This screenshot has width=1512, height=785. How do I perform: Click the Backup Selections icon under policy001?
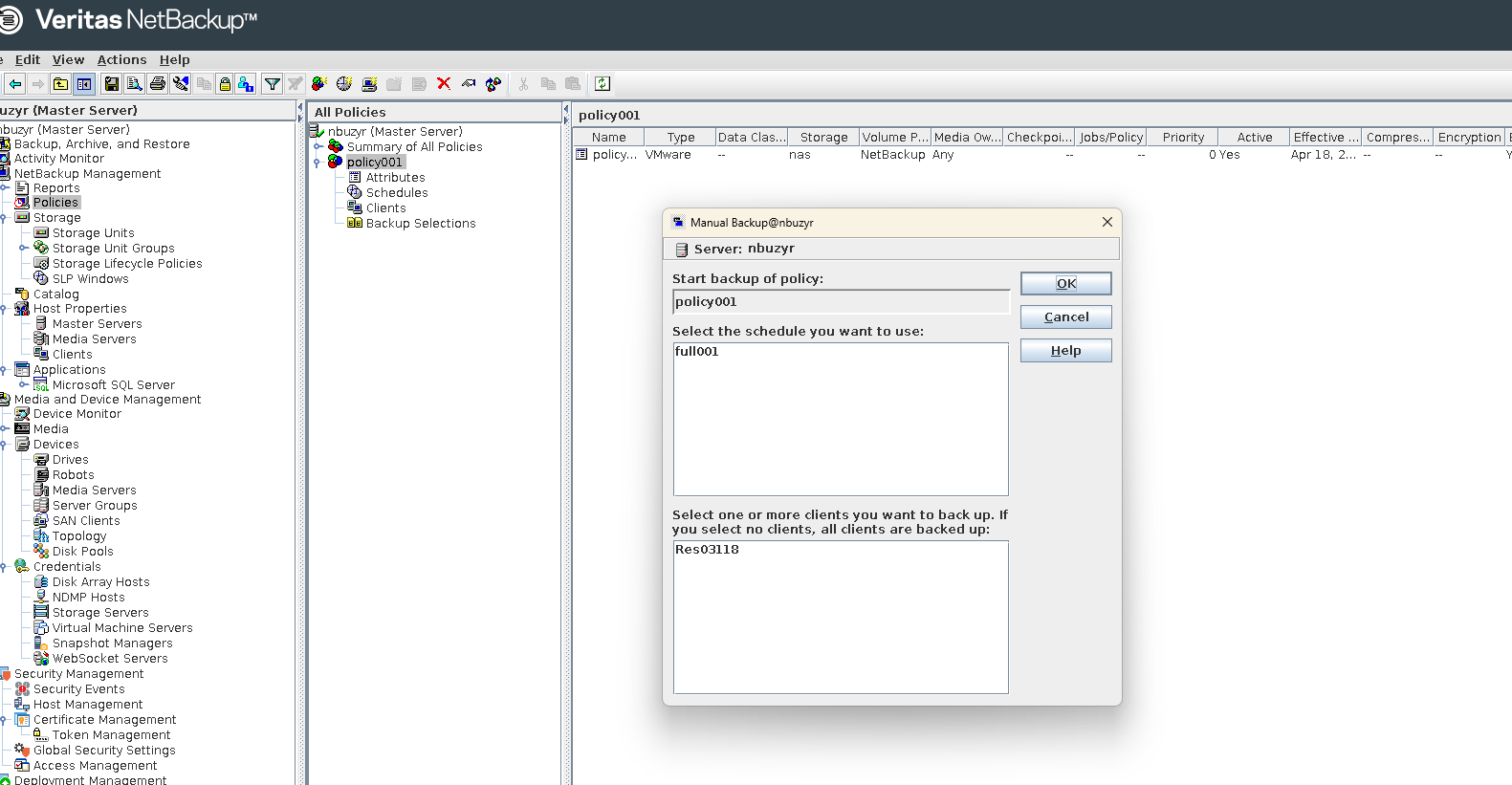[355, 223]
